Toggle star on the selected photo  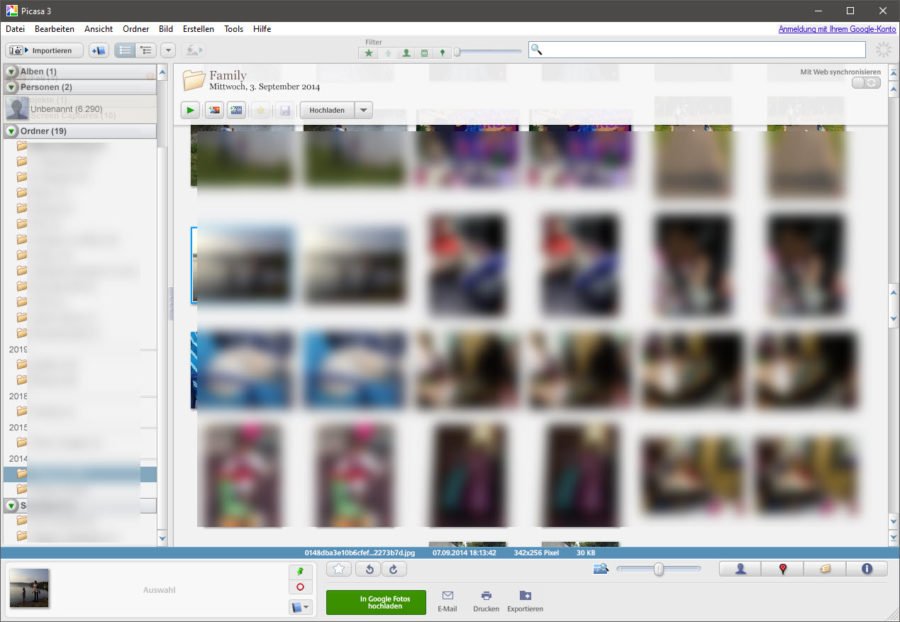(339, 569)
